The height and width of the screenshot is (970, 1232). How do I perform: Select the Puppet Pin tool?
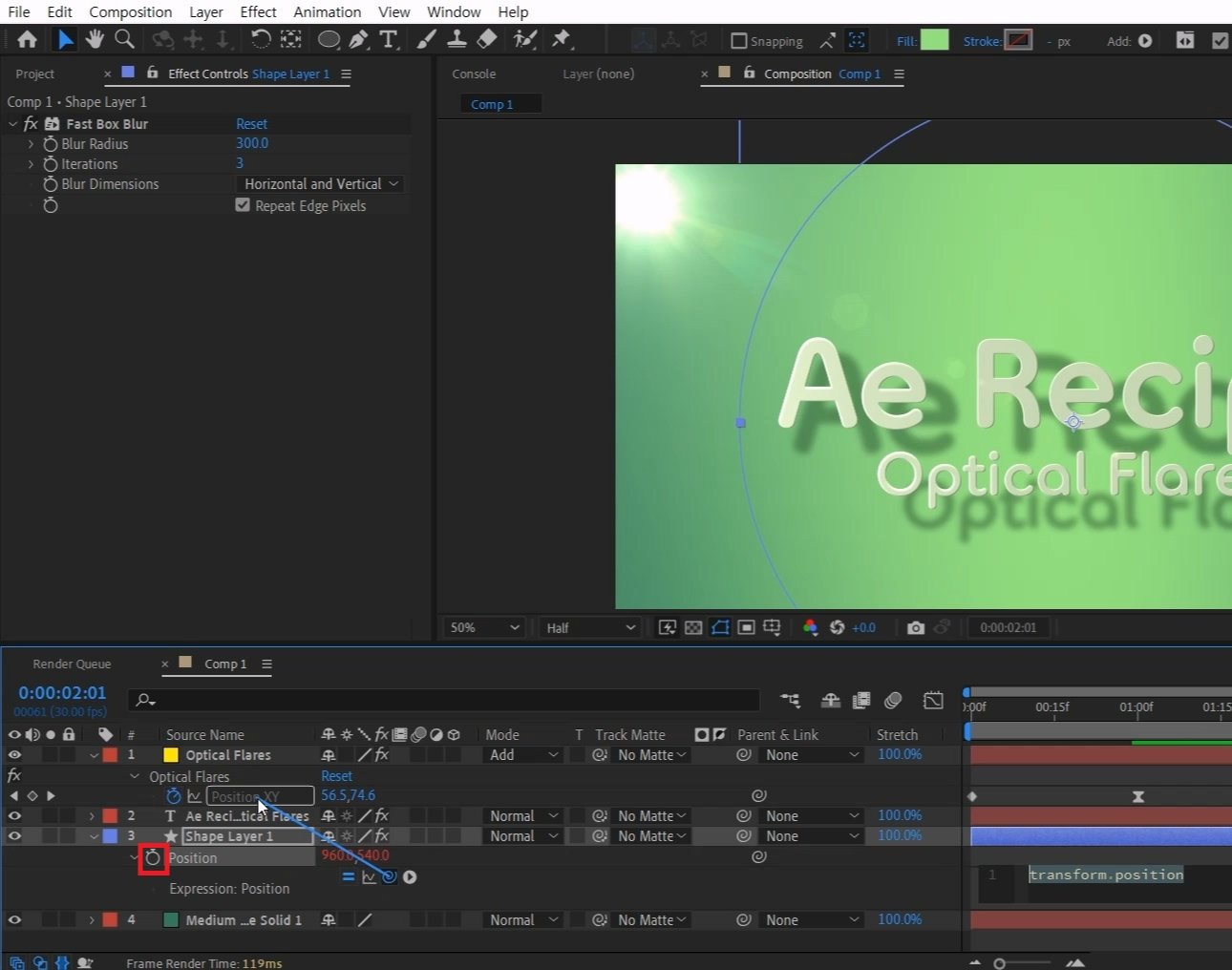coord(561,39)
